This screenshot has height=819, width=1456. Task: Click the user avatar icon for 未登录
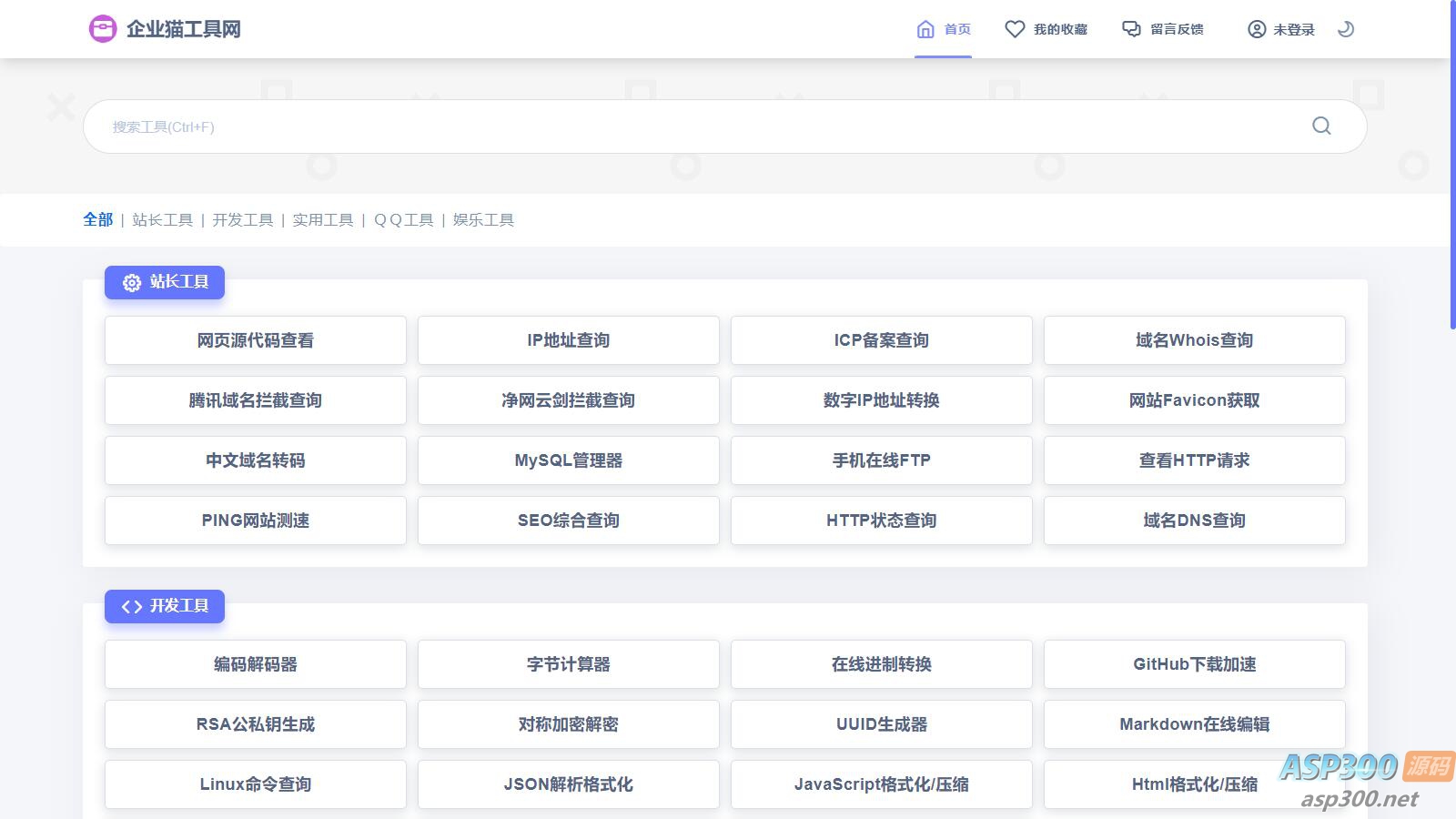(1257, 29)
